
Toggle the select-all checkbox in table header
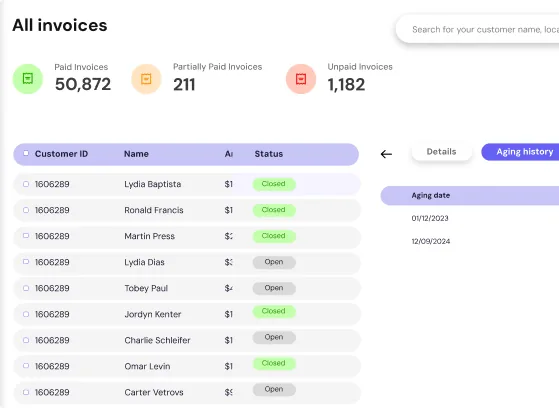26,153
